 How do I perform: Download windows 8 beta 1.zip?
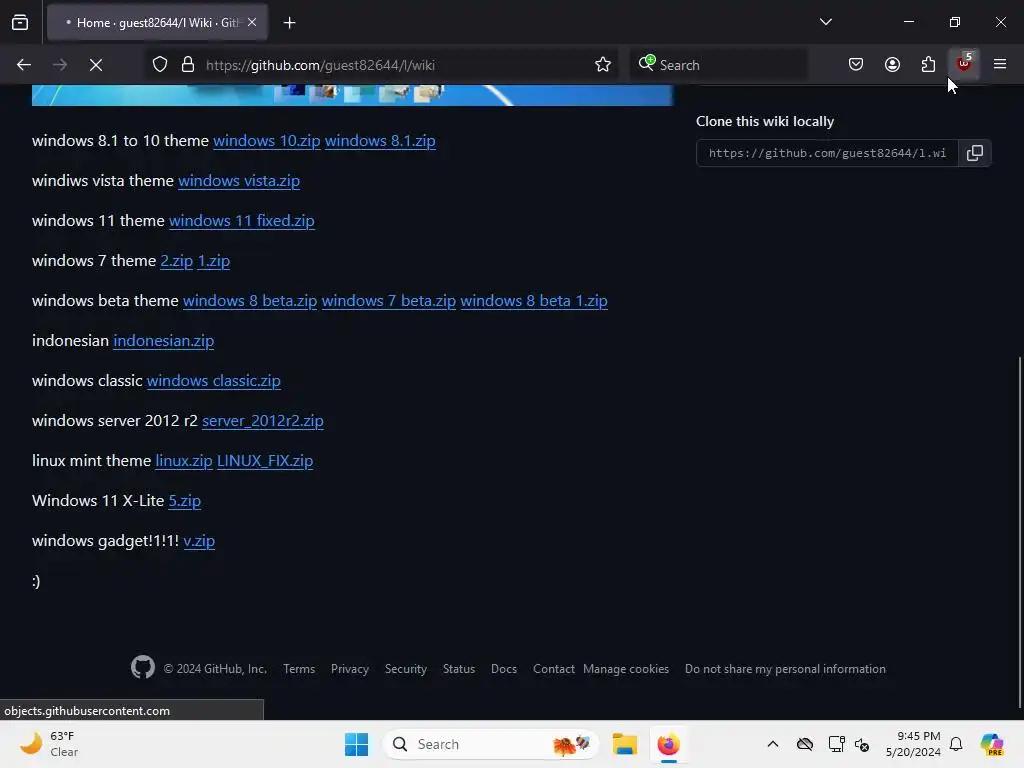click(534, 300)
